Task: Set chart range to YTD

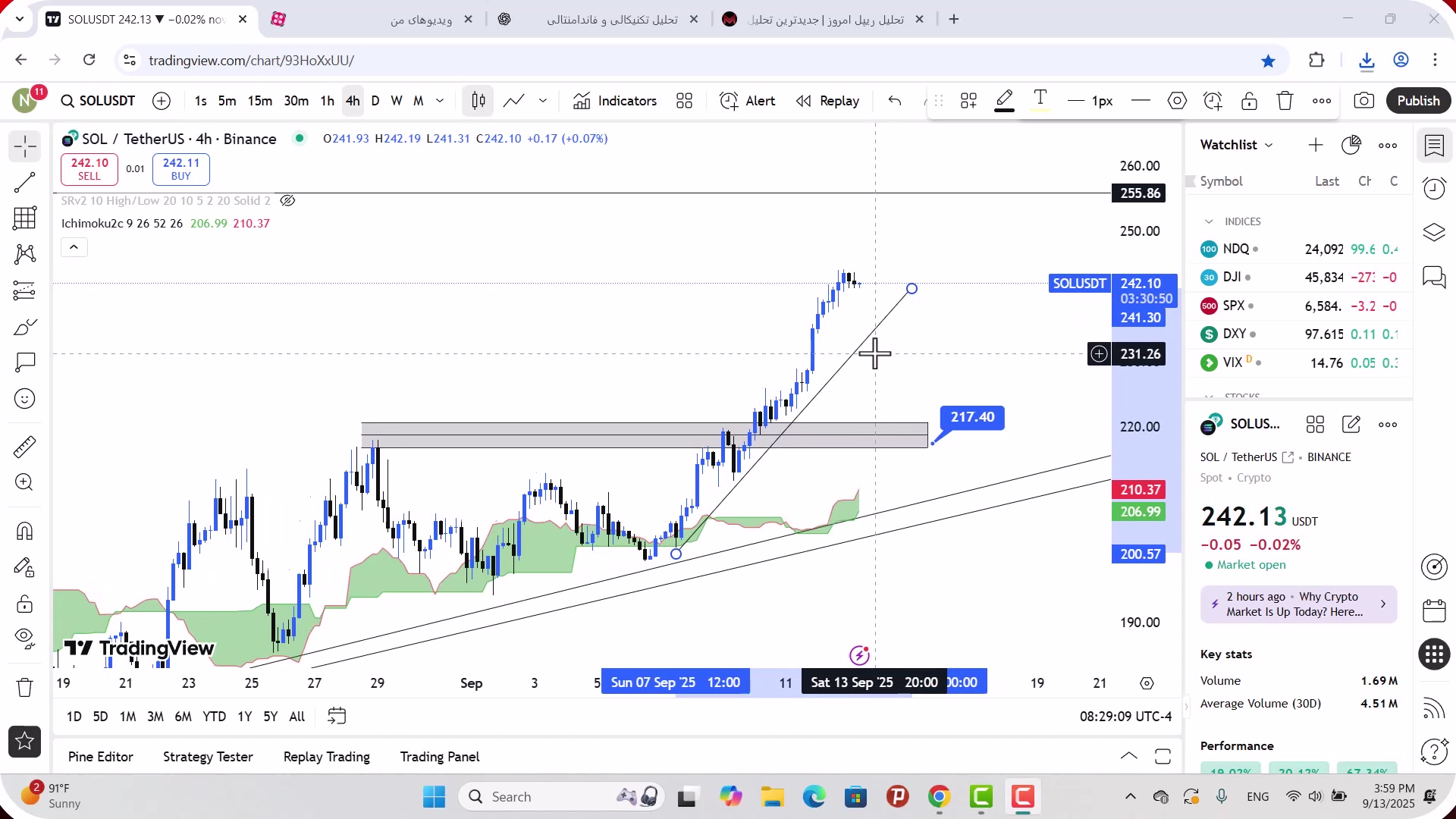Action: coord(214,717)
